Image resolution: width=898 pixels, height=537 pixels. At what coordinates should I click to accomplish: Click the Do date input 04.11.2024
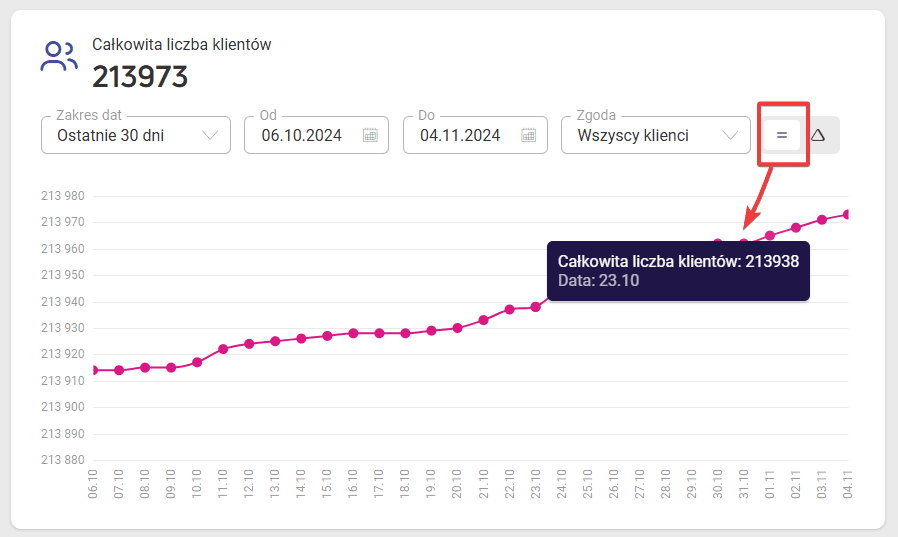[475, 135]
